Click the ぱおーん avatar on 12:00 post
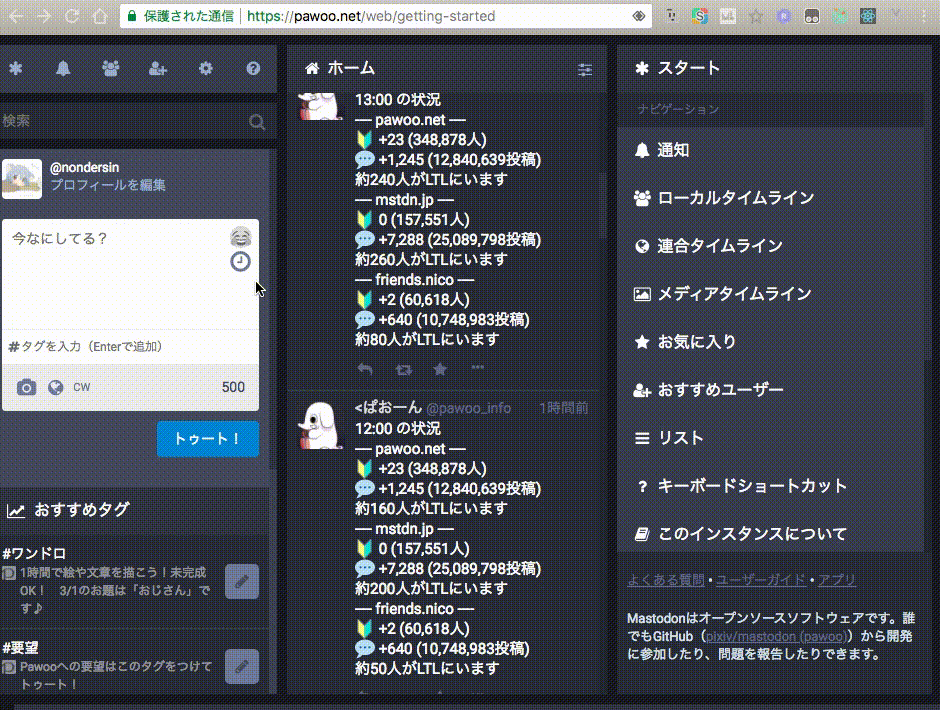 pos(320,426)
